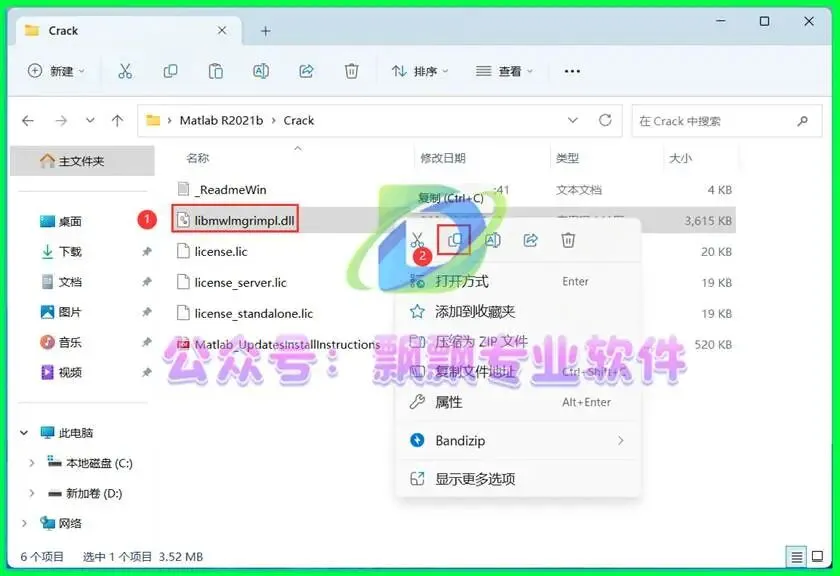This screenshot has height=576, width=840.
Task: Open the toolbar three-dot more options
Action: [572, 71]
